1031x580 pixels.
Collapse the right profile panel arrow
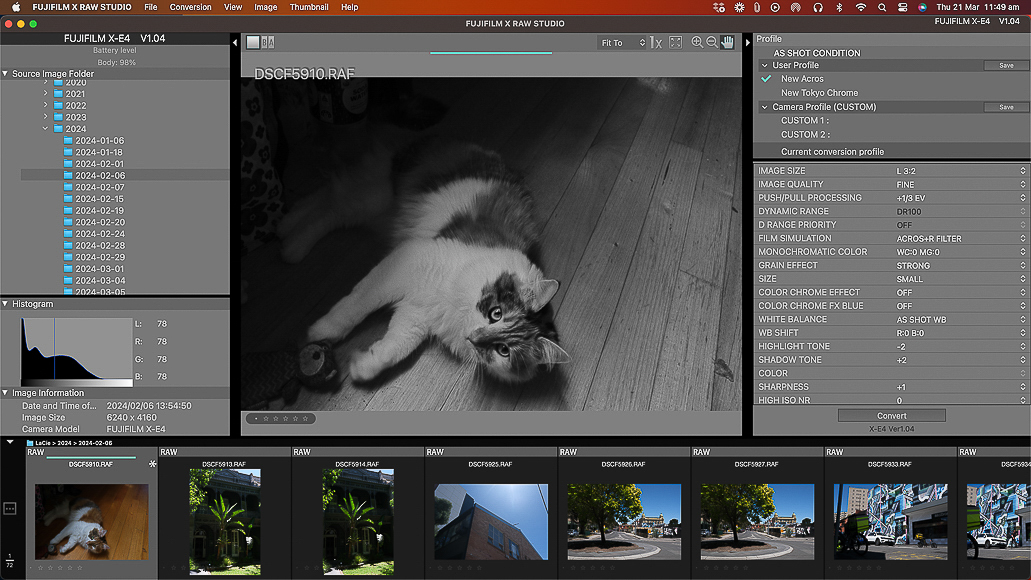pyautogui.click(x=747, y=43)
